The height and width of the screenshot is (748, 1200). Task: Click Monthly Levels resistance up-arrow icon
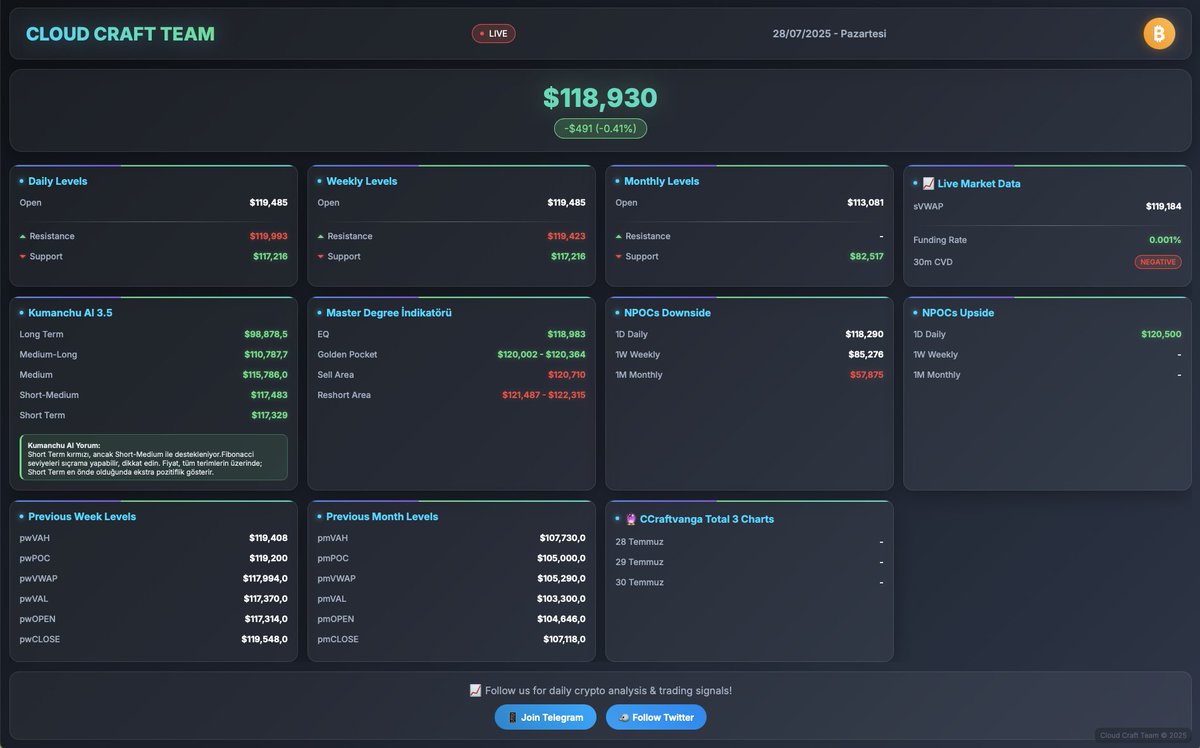[619, 236]
